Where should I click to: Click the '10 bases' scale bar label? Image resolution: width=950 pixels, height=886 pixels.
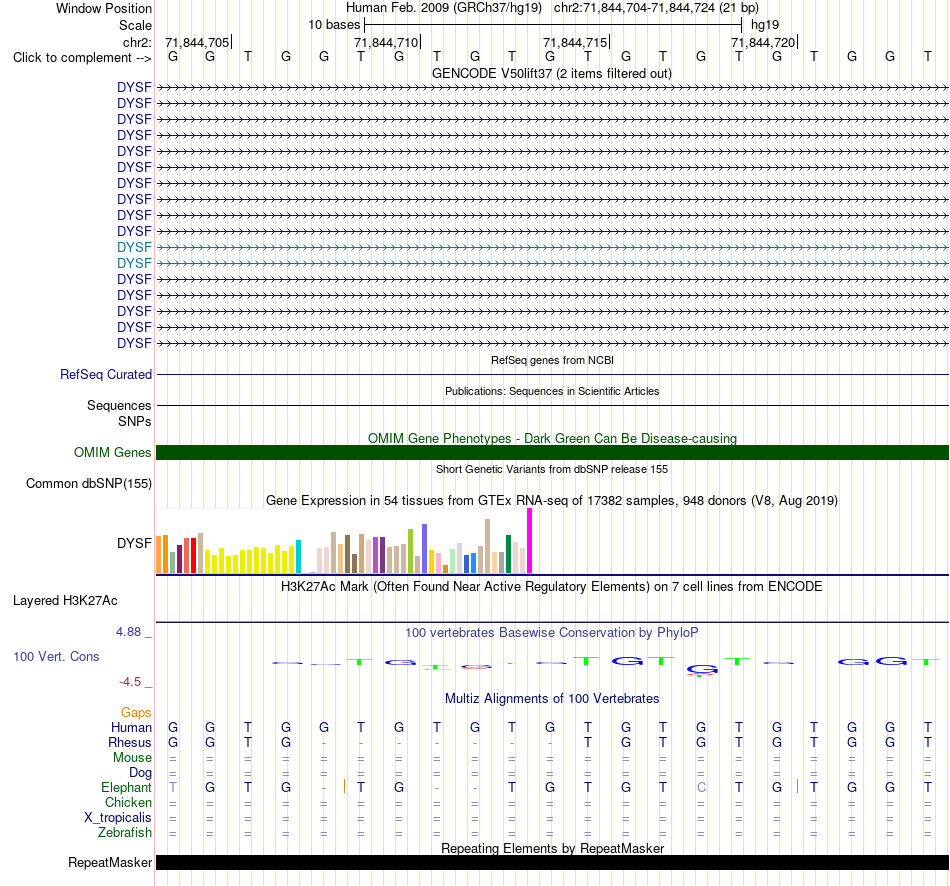[334, 25]
